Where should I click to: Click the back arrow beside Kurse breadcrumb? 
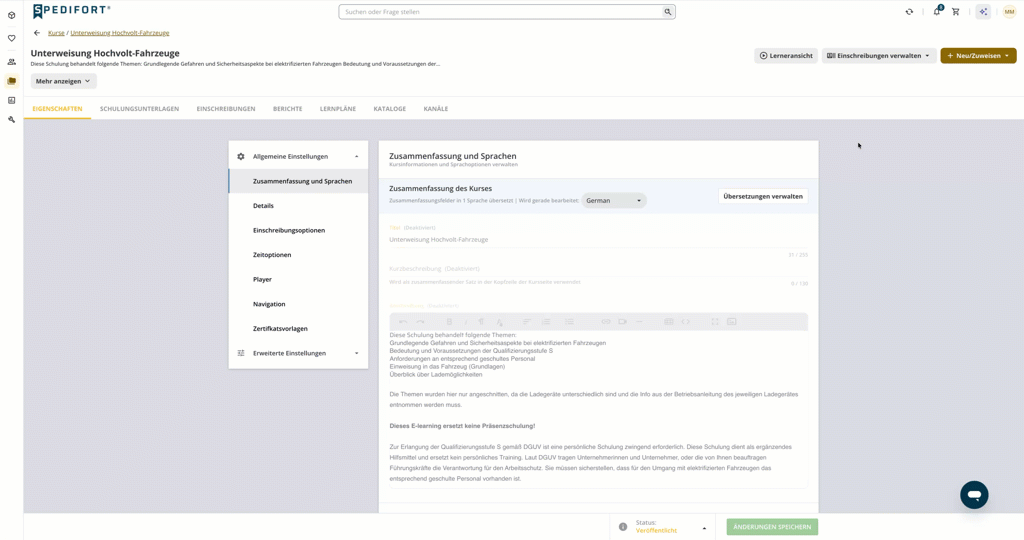coord(37,33)
